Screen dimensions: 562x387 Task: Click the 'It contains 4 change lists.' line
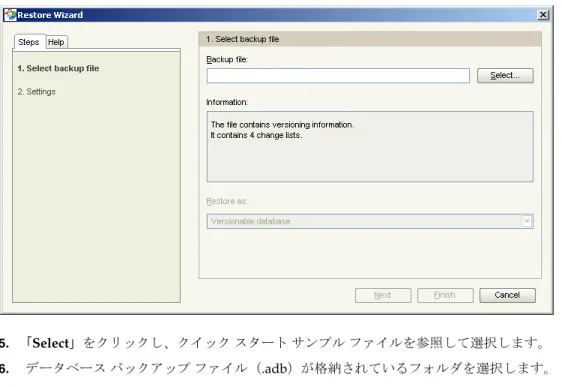pos(256,135)
